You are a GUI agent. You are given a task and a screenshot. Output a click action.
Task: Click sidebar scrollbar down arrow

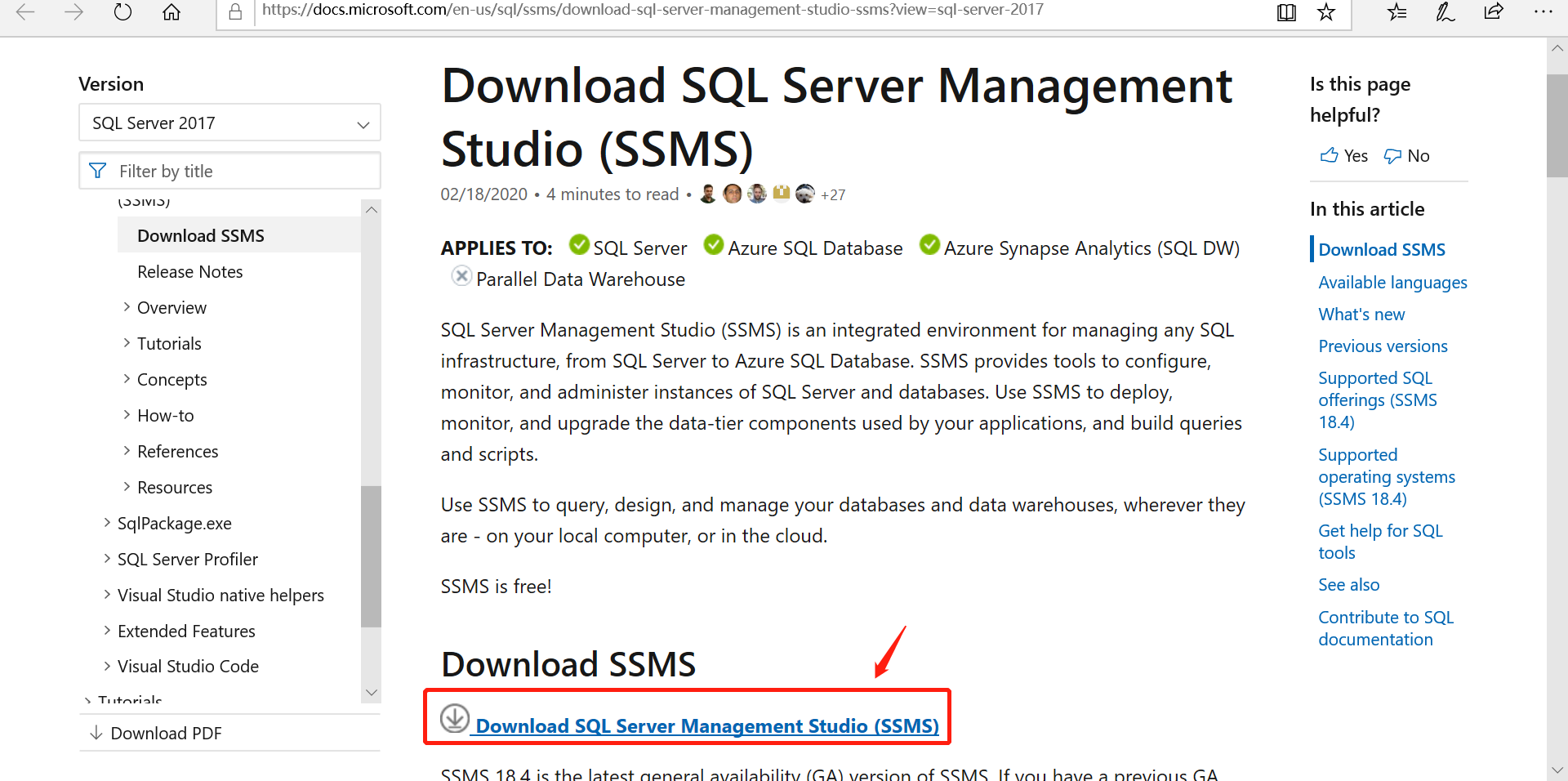point(372,692)
